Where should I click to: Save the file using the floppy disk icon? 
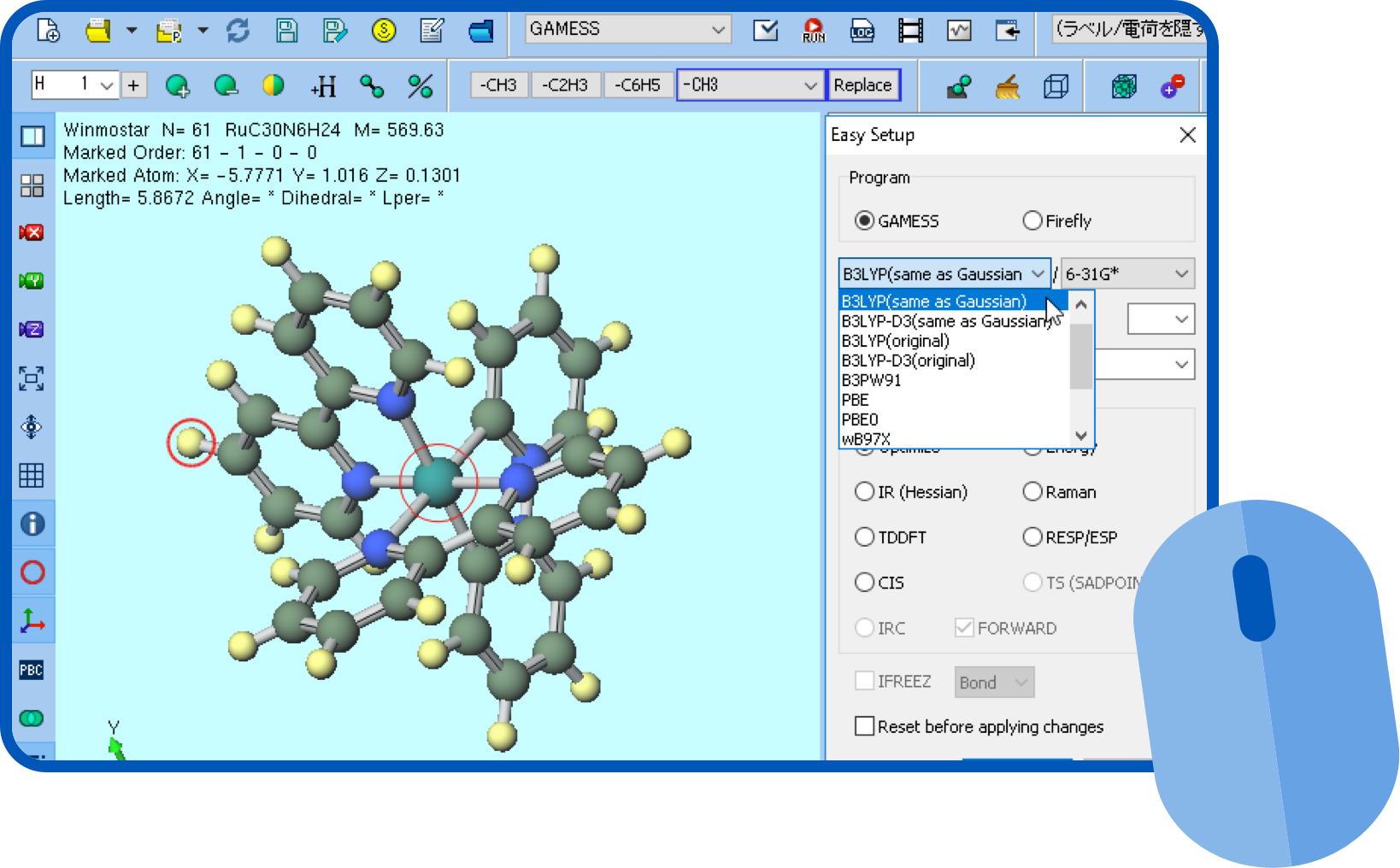point(285,30)
